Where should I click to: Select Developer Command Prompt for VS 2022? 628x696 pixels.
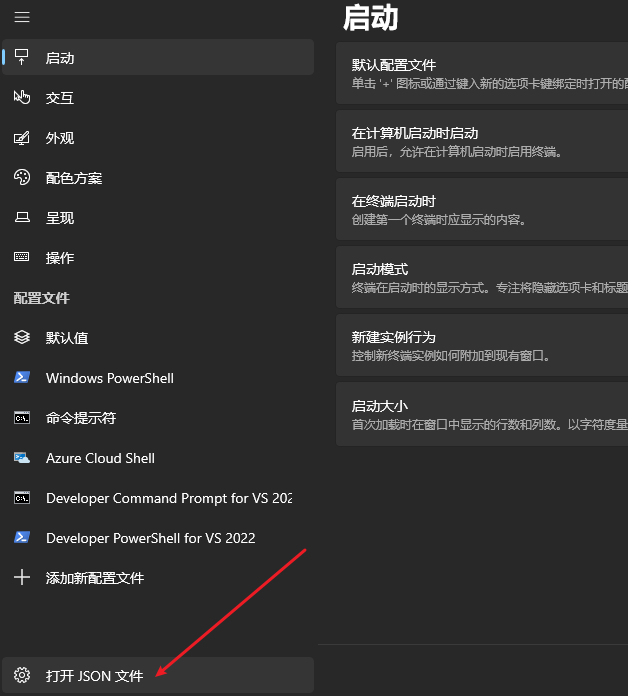click(x=168, y=498)
